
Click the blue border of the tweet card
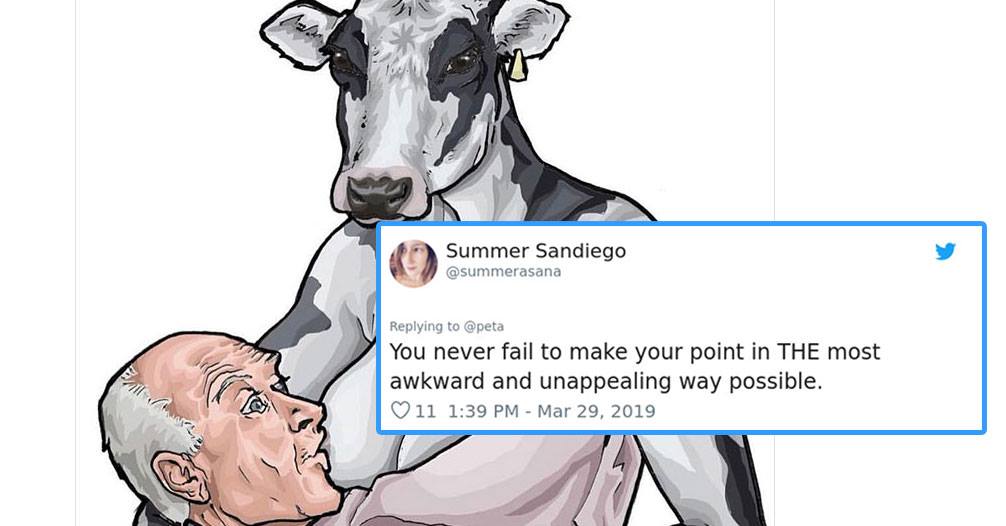pos(681,224)
